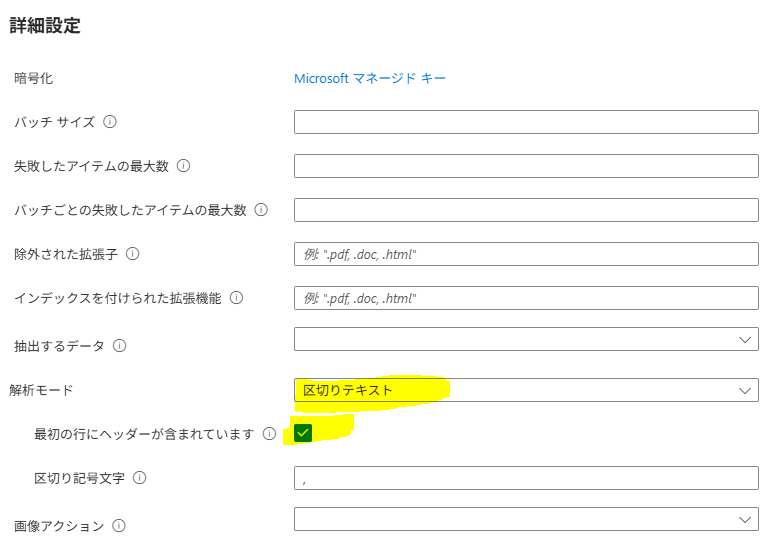Uncheck the 最初の行にヘッダーが含まれています checkbox
The height and width of the screenshot is (542, 777).
pos(303,433)
